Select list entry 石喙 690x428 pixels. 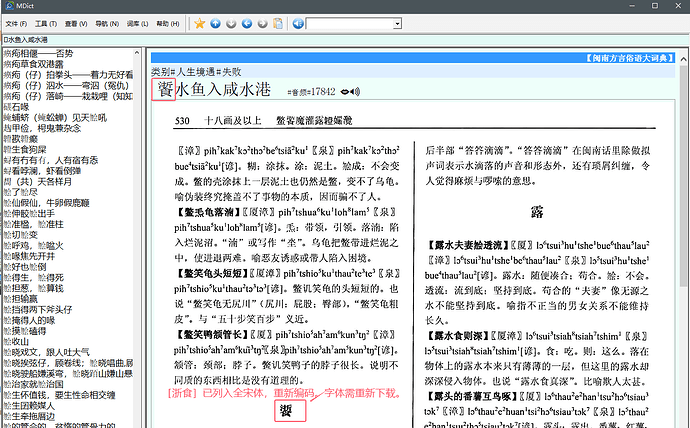coord(16,107)
